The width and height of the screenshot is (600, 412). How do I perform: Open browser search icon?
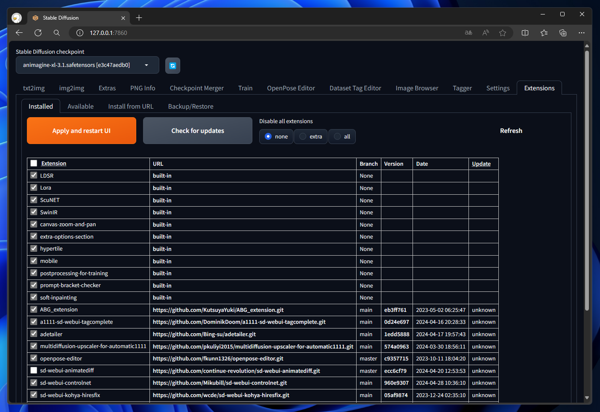[x=57, y=33]
